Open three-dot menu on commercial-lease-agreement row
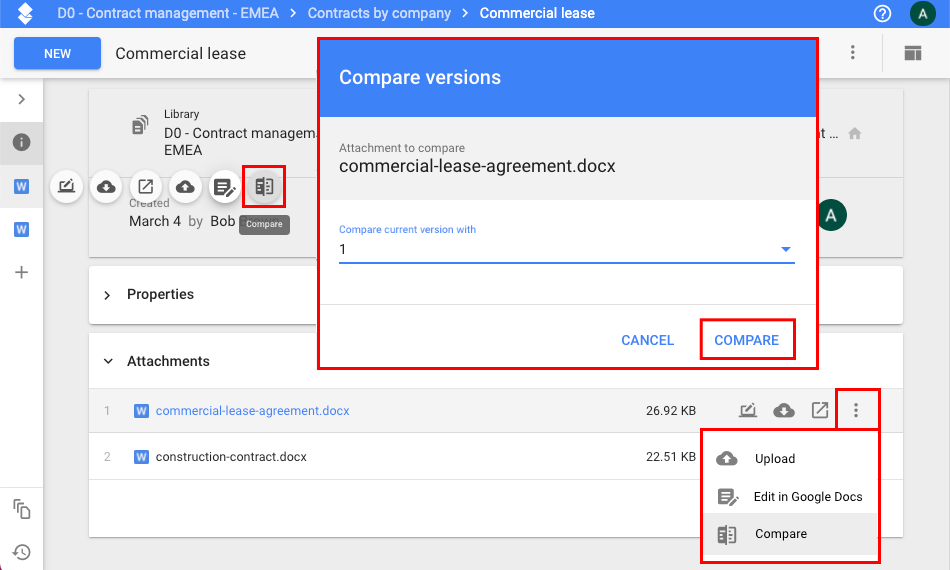The height and width of the screenshot is (570, 950). 856,410
